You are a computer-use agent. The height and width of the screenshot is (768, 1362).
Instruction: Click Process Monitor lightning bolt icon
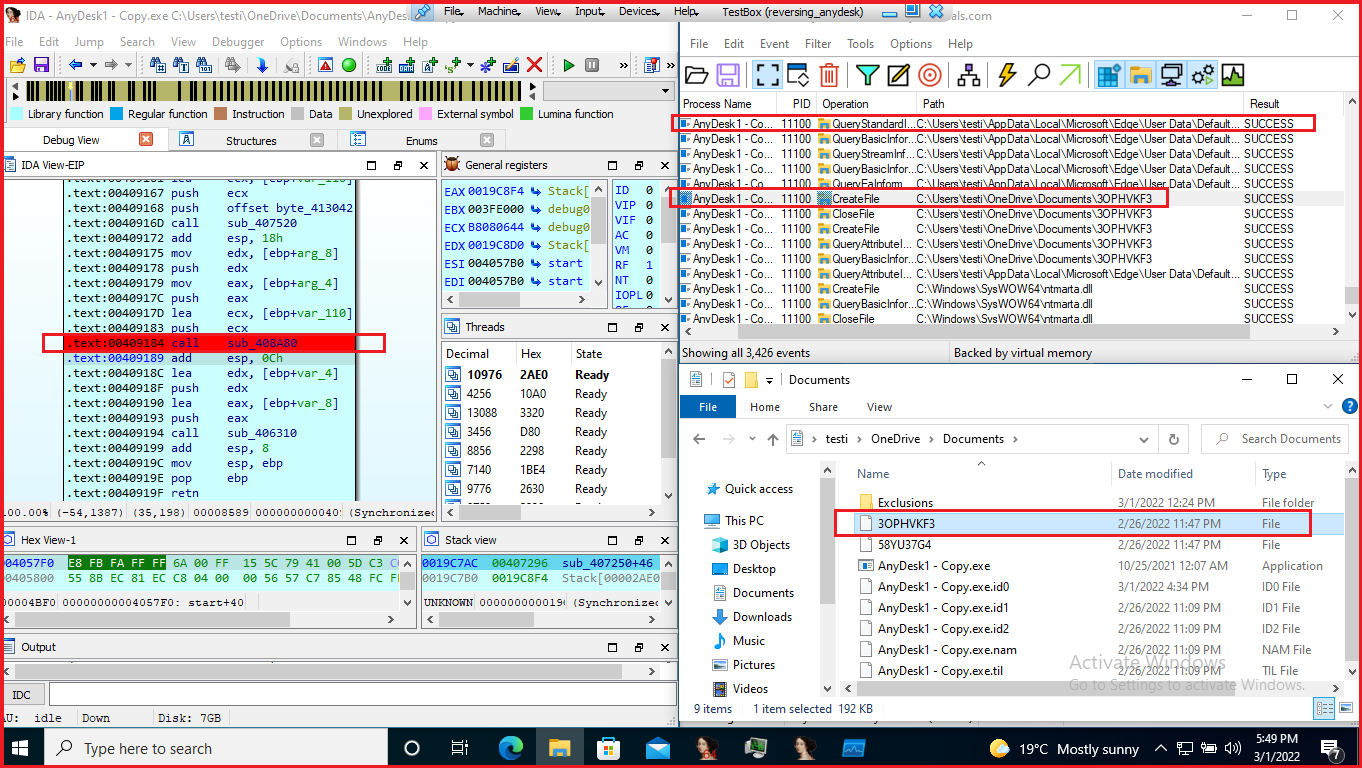click(1007, 75)
